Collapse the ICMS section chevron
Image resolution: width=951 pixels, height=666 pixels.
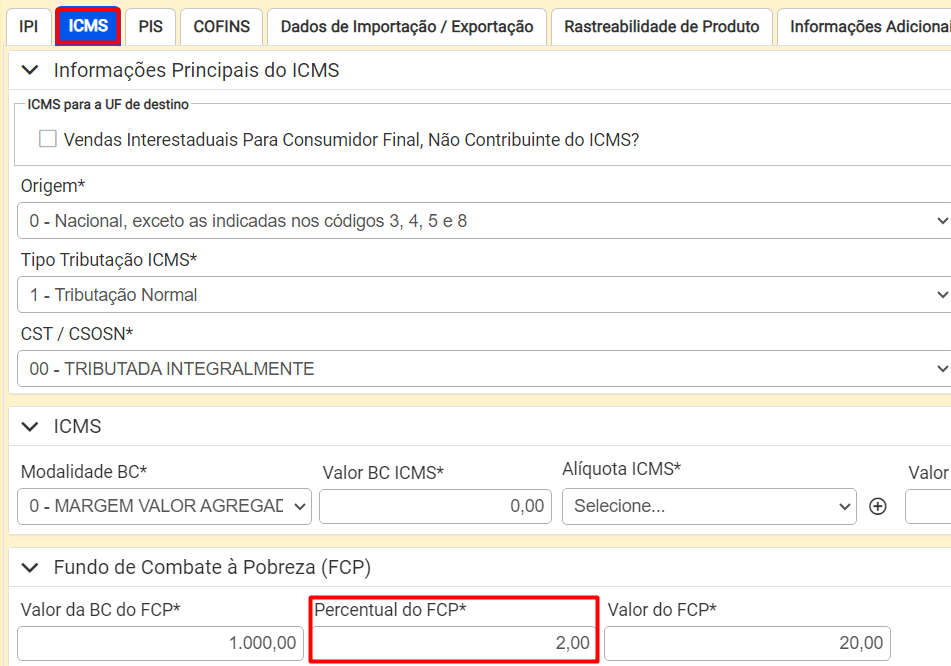(31, 426)
